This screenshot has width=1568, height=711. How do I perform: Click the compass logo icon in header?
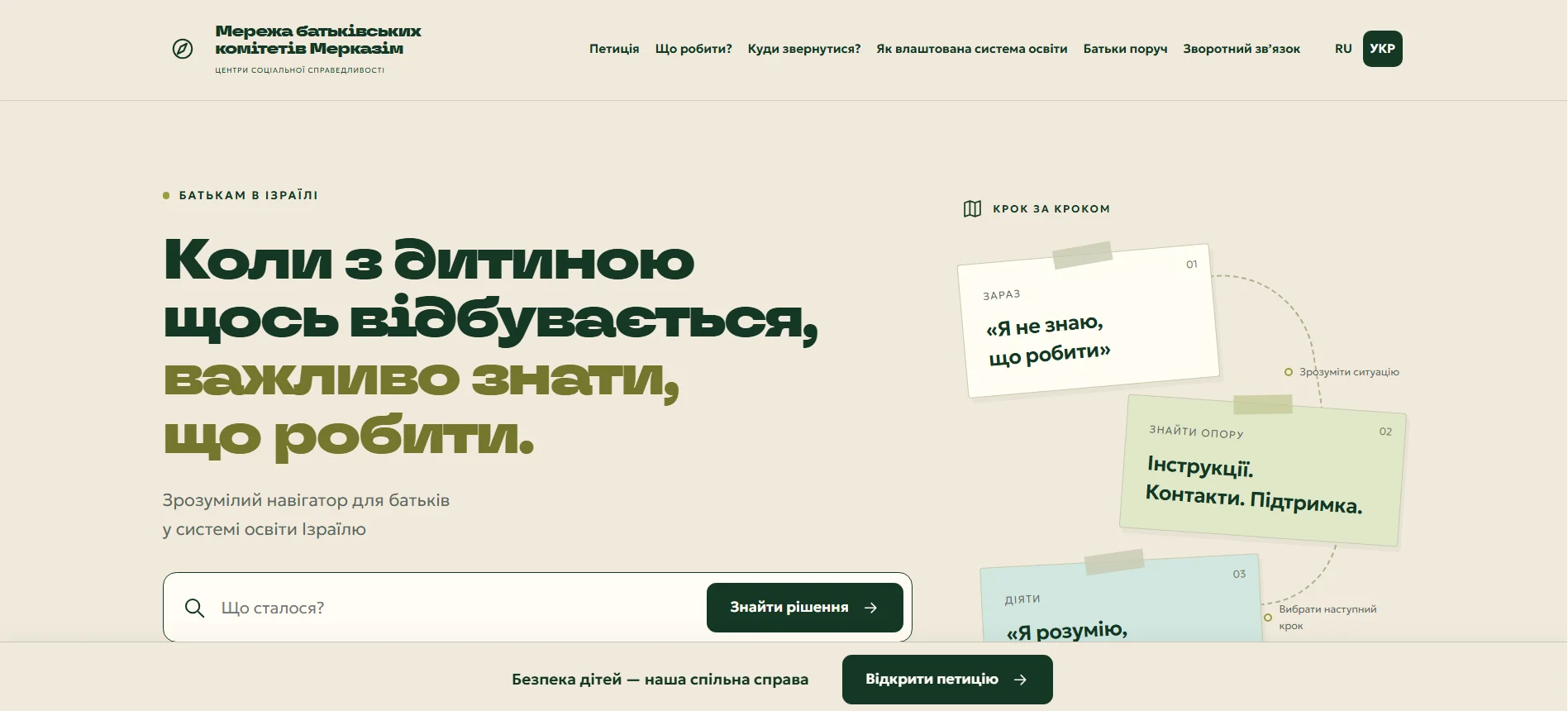pyautogui.click(x=183, y=49)
